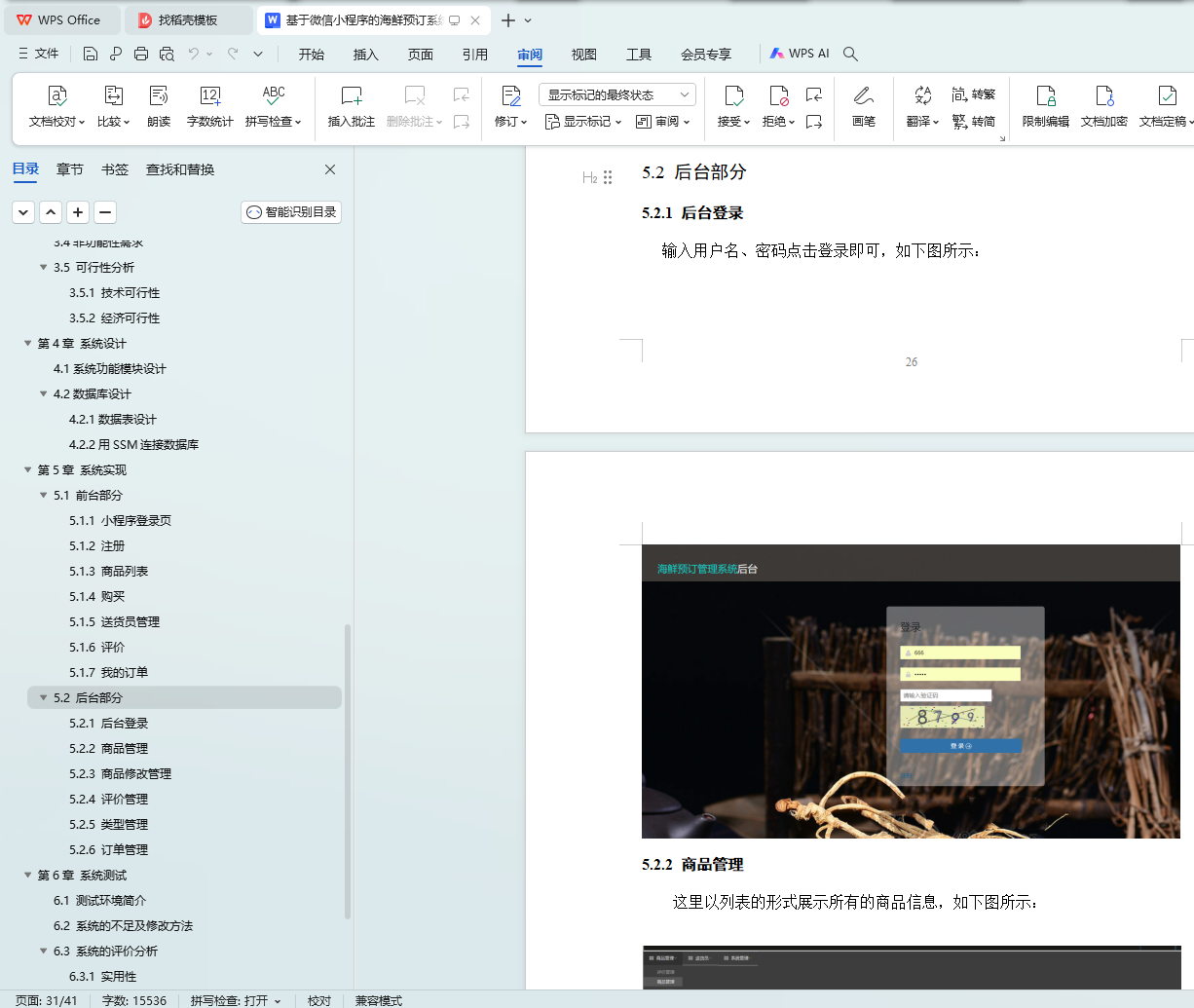
Task: Click 拒绝 to reject change
Action: (778, 107)
